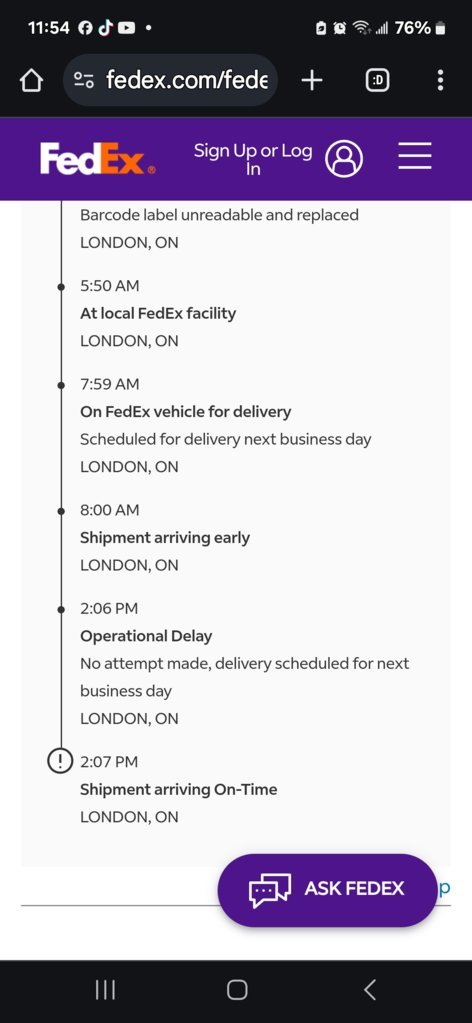Open the FedEx hamburger menu
The image size is (472, 1023).
point(415,156)
